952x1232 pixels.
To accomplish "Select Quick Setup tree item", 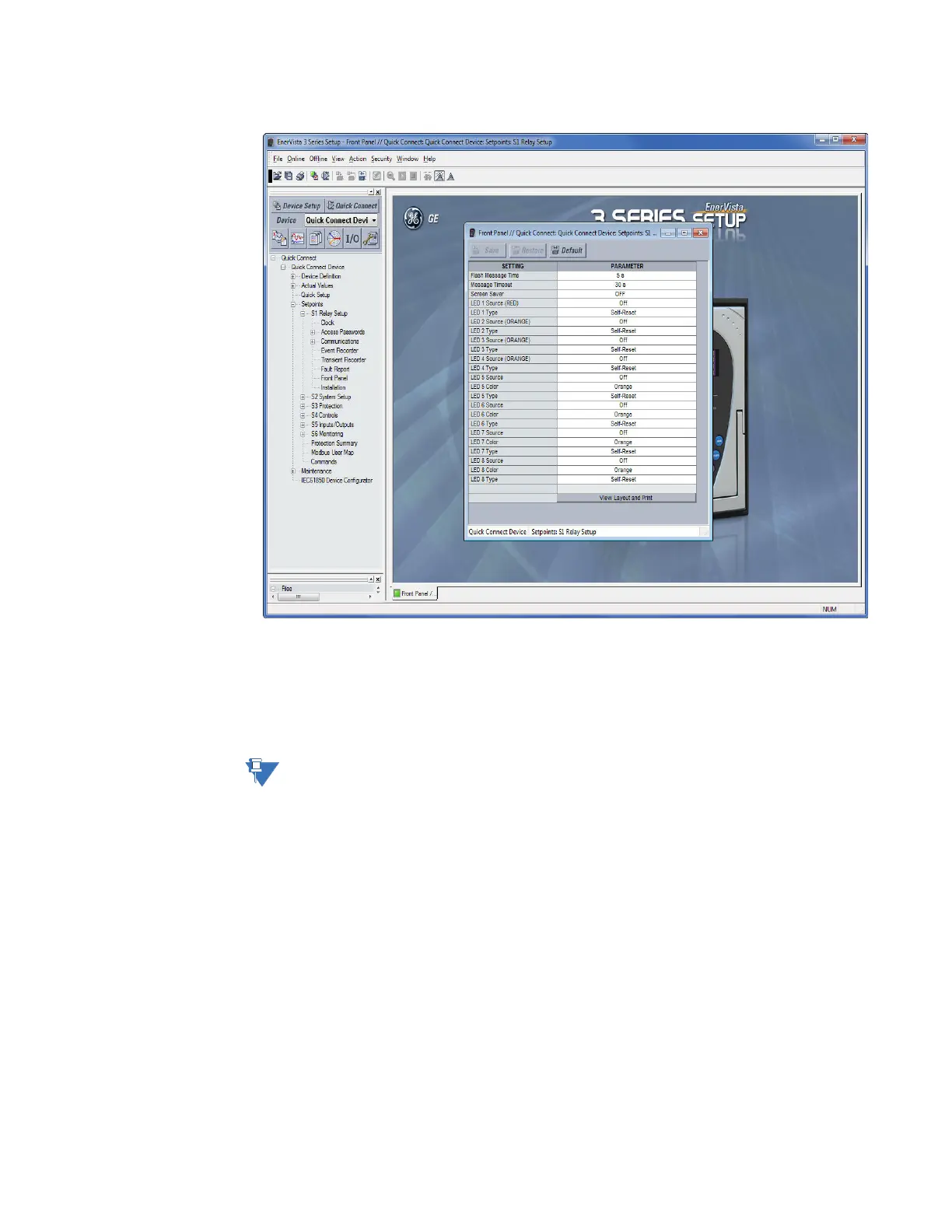I will (316, 295).
